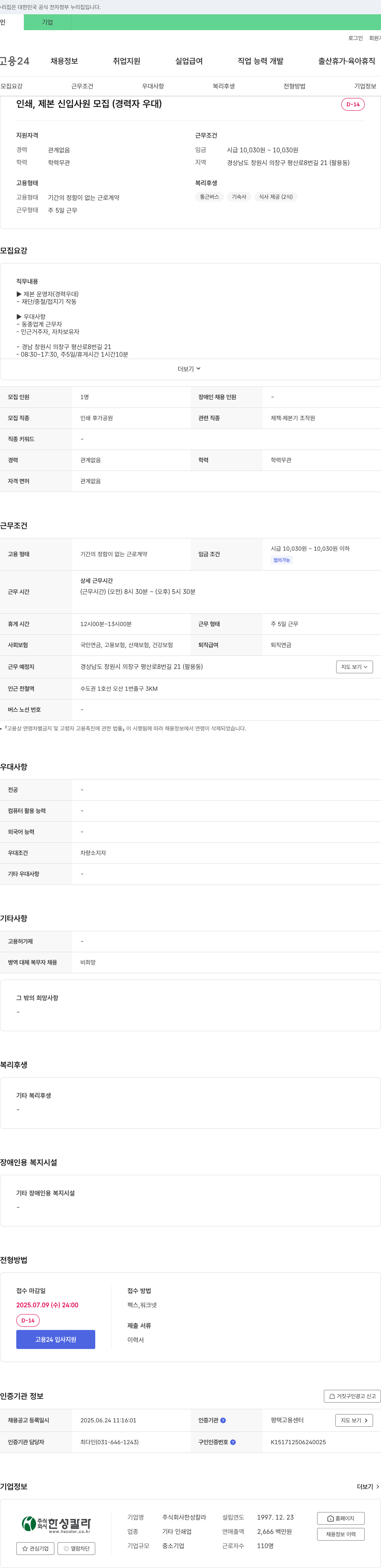
Task: Report via 거짓구인광고 신고 button
Action: 352,1396
